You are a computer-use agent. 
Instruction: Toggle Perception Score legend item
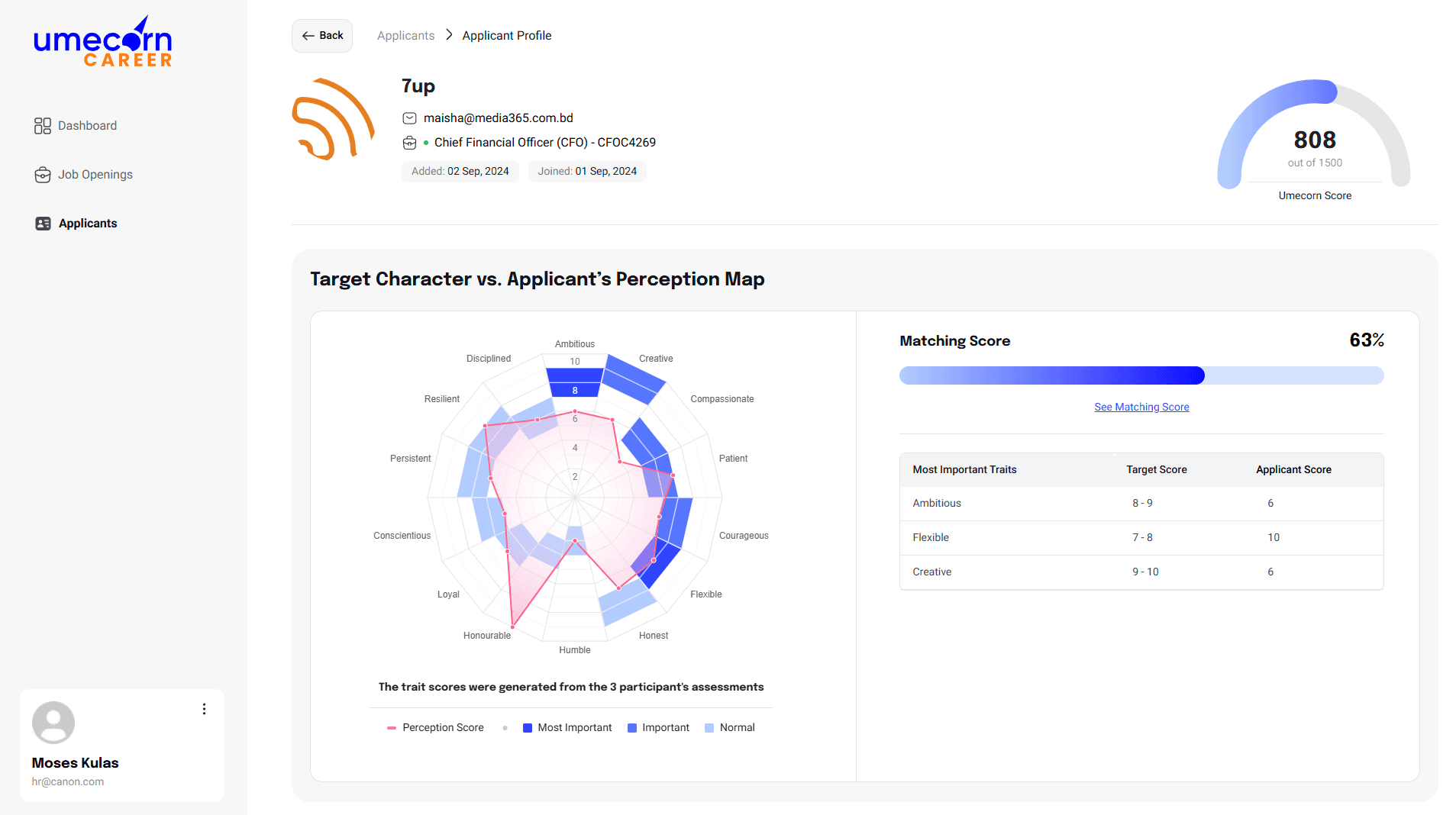tap(435, 728)
